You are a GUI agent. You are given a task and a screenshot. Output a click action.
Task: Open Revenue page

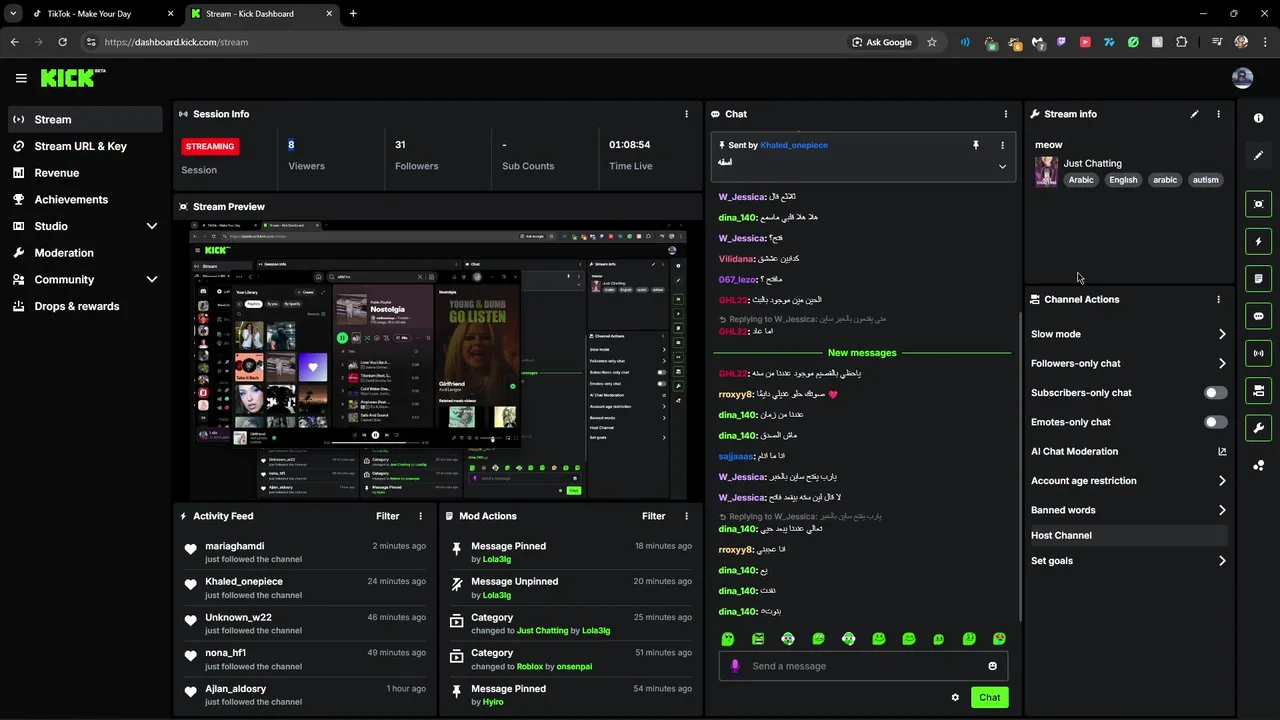point(84,173)
